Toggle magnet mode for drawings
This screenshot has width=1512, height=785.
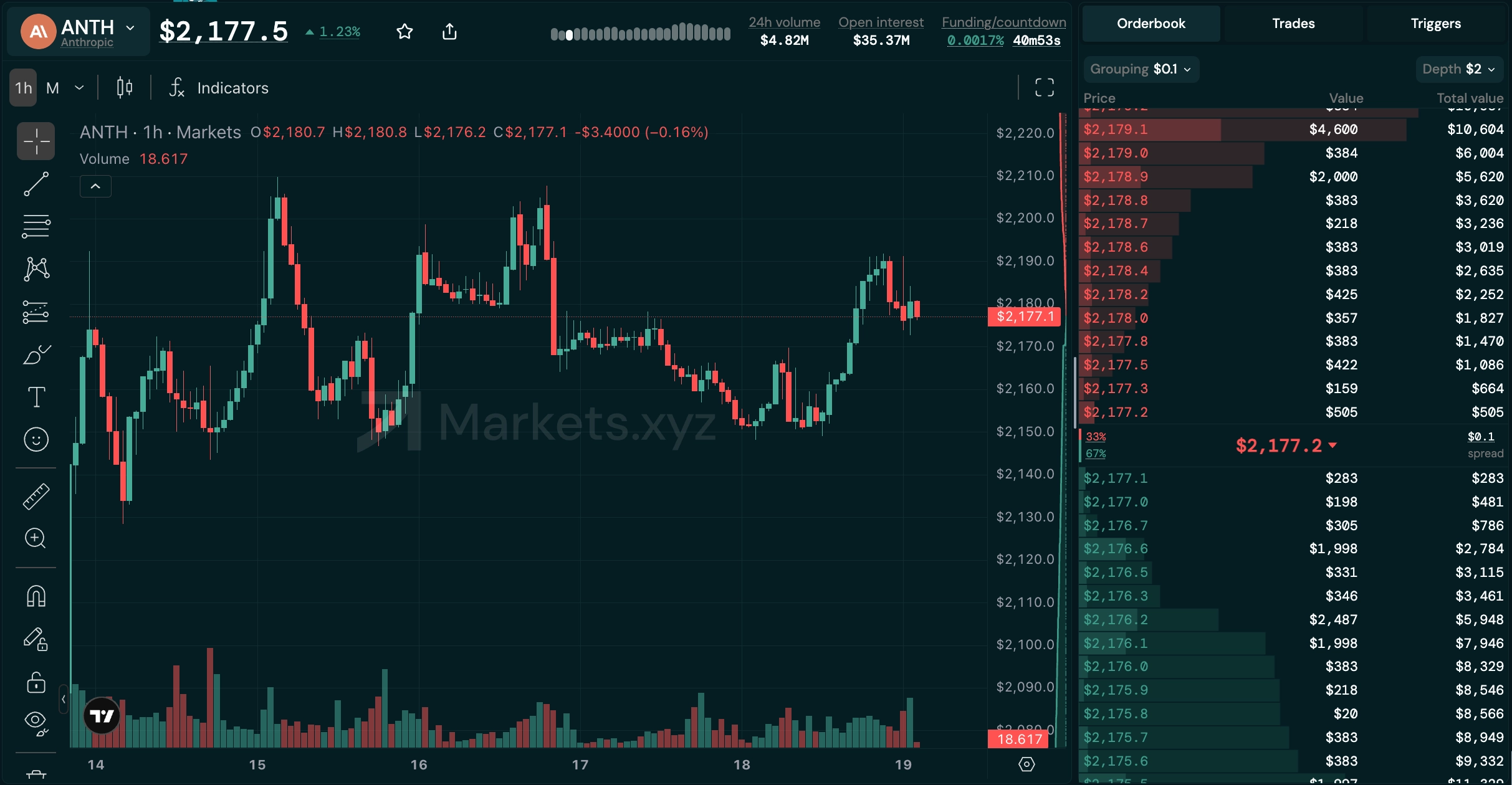coord(36,596)
